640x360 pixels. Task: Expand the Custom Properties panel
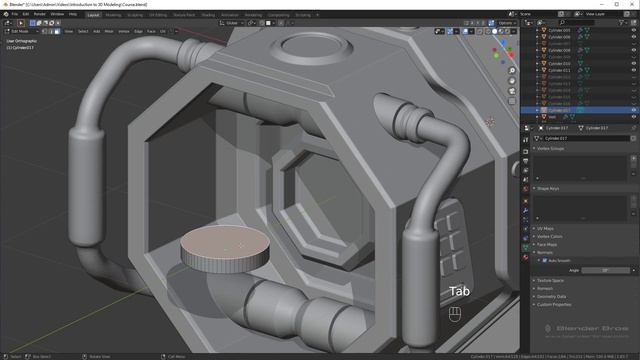(x=553, y=304)
